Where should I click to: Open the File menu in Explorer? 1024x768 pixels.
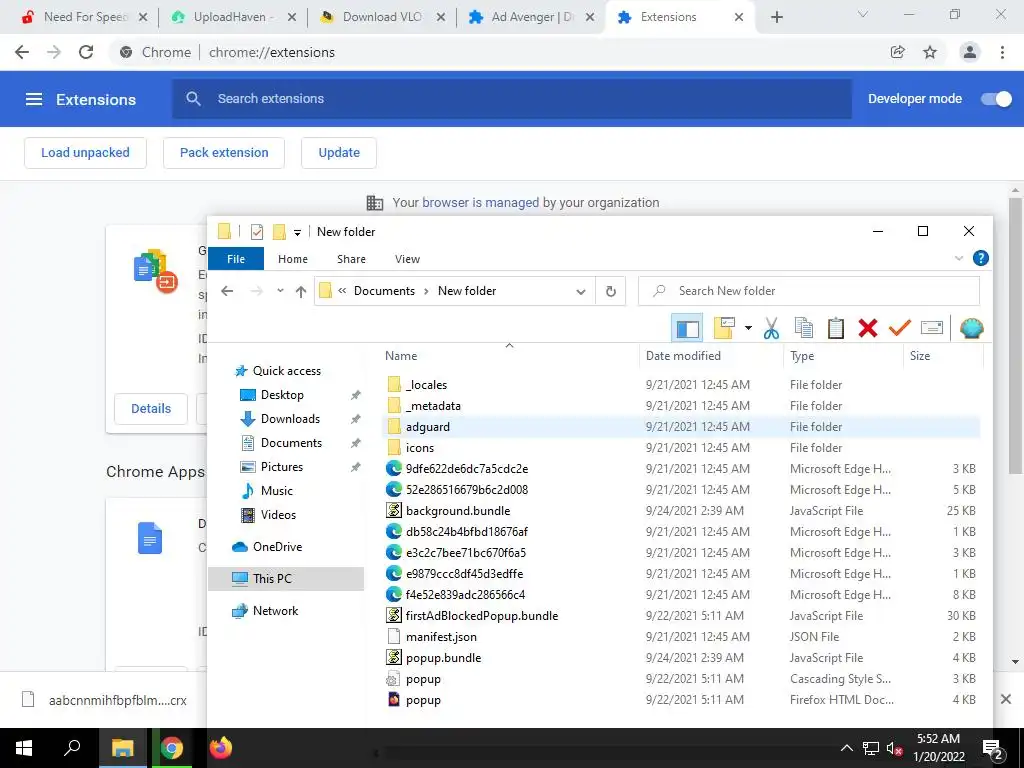pyautogui.click(x=236, y=259)
